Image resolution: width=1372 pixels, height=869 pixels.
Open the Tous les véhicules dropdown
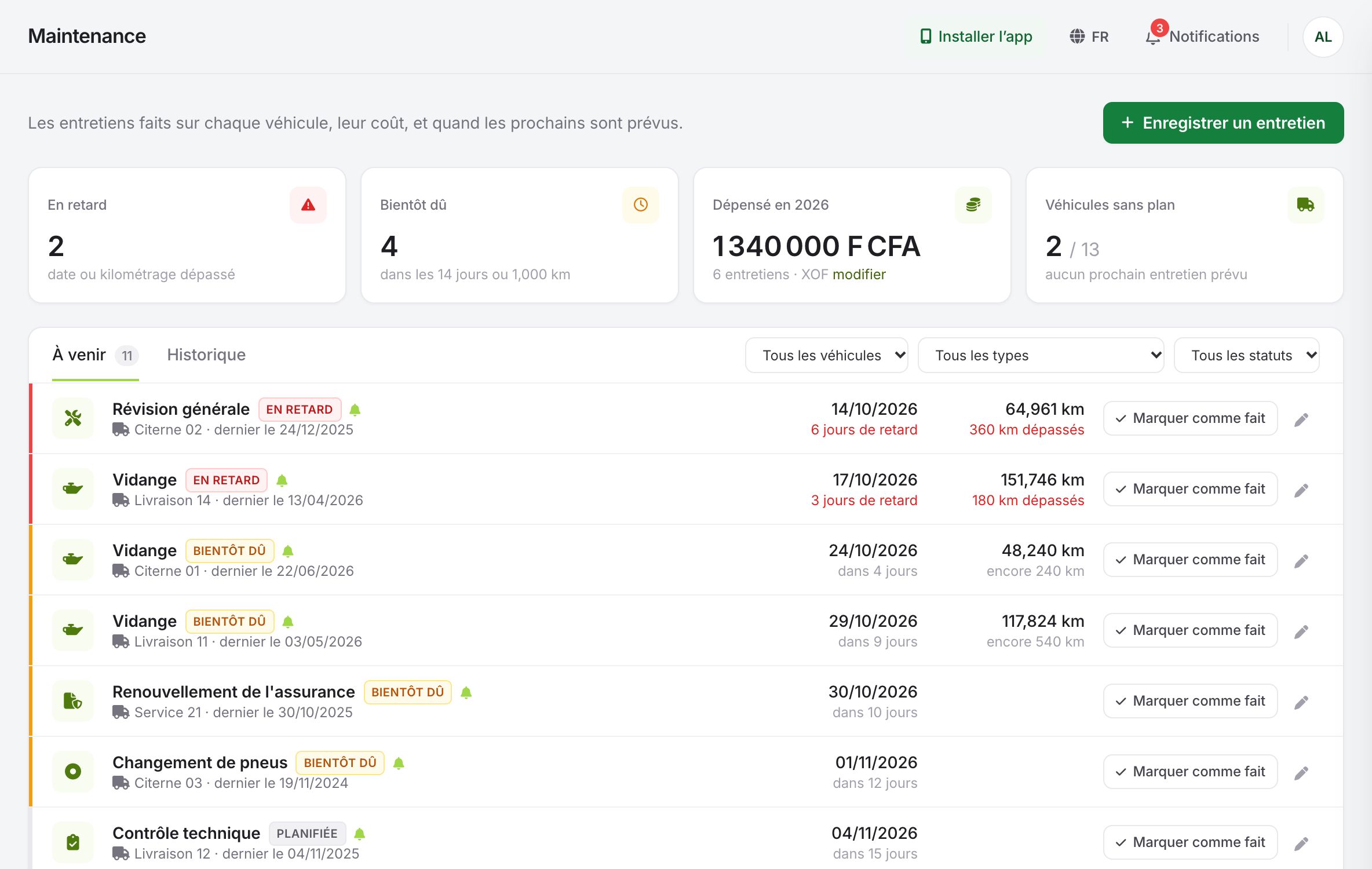click(x=827, y=355)
